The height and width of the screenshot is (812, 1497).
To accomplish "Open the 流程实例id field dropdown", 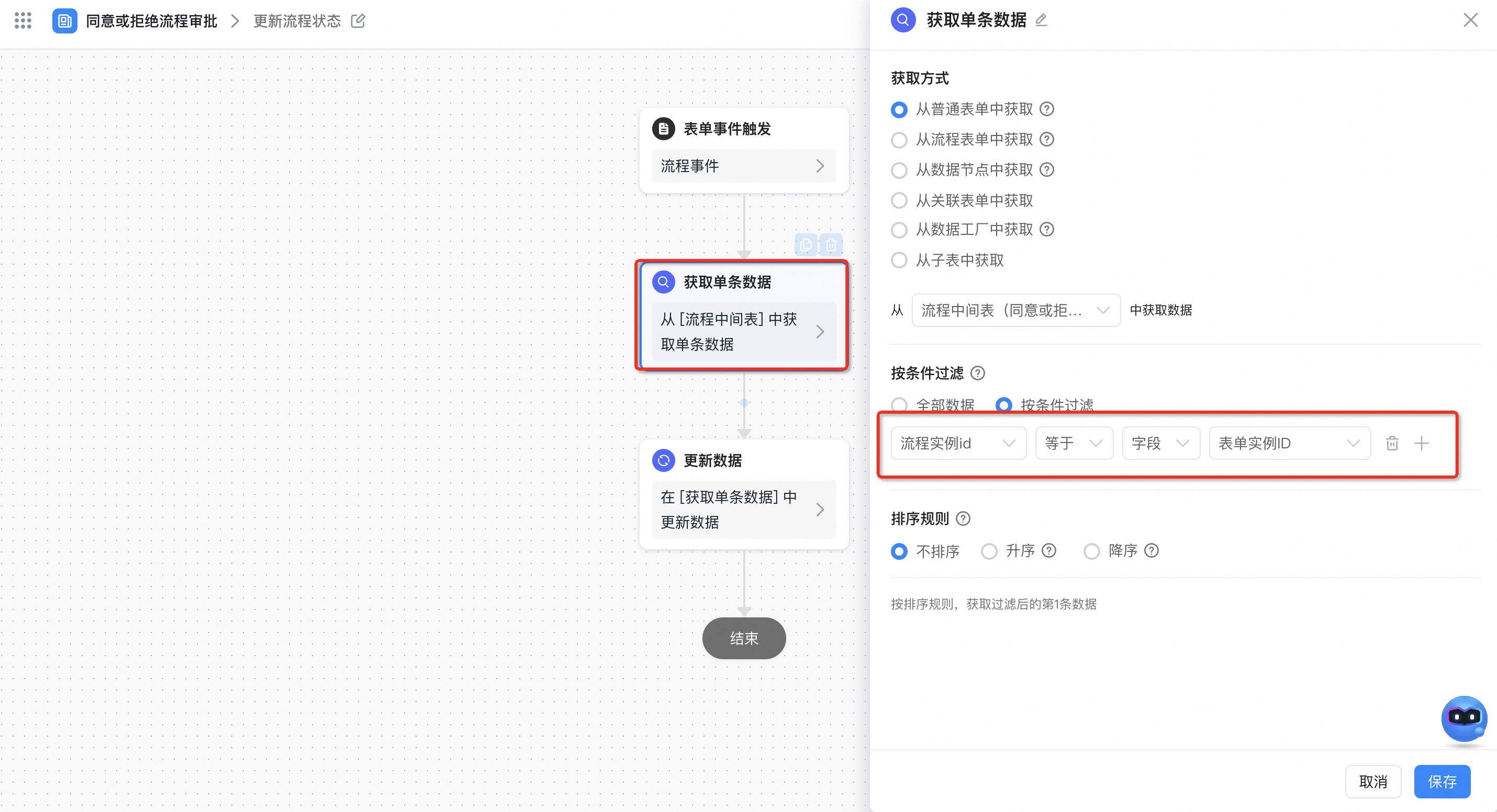I will (x=958, y=443).
